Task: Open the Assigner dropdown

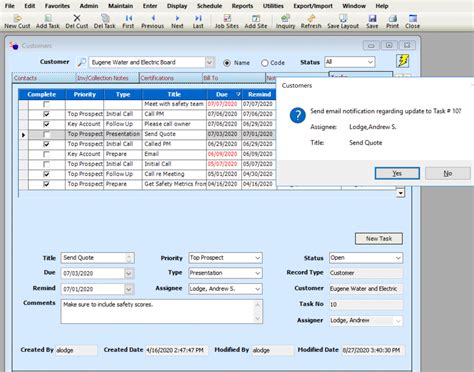Action: (398, 321)
